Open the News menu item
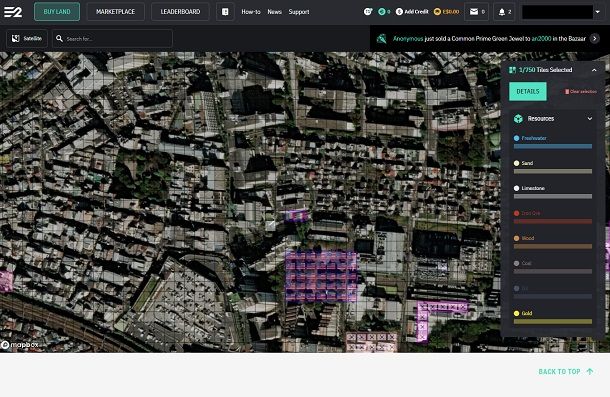Image resolution: width=610 pixels, height=397 pixels. tap(274, 12)
